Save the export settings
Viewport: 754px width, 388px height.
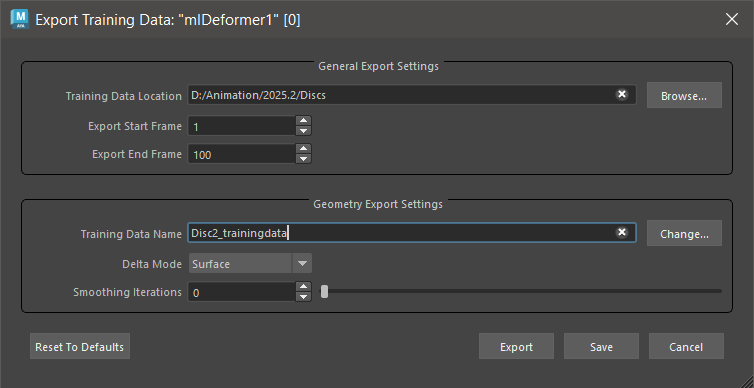601,346
